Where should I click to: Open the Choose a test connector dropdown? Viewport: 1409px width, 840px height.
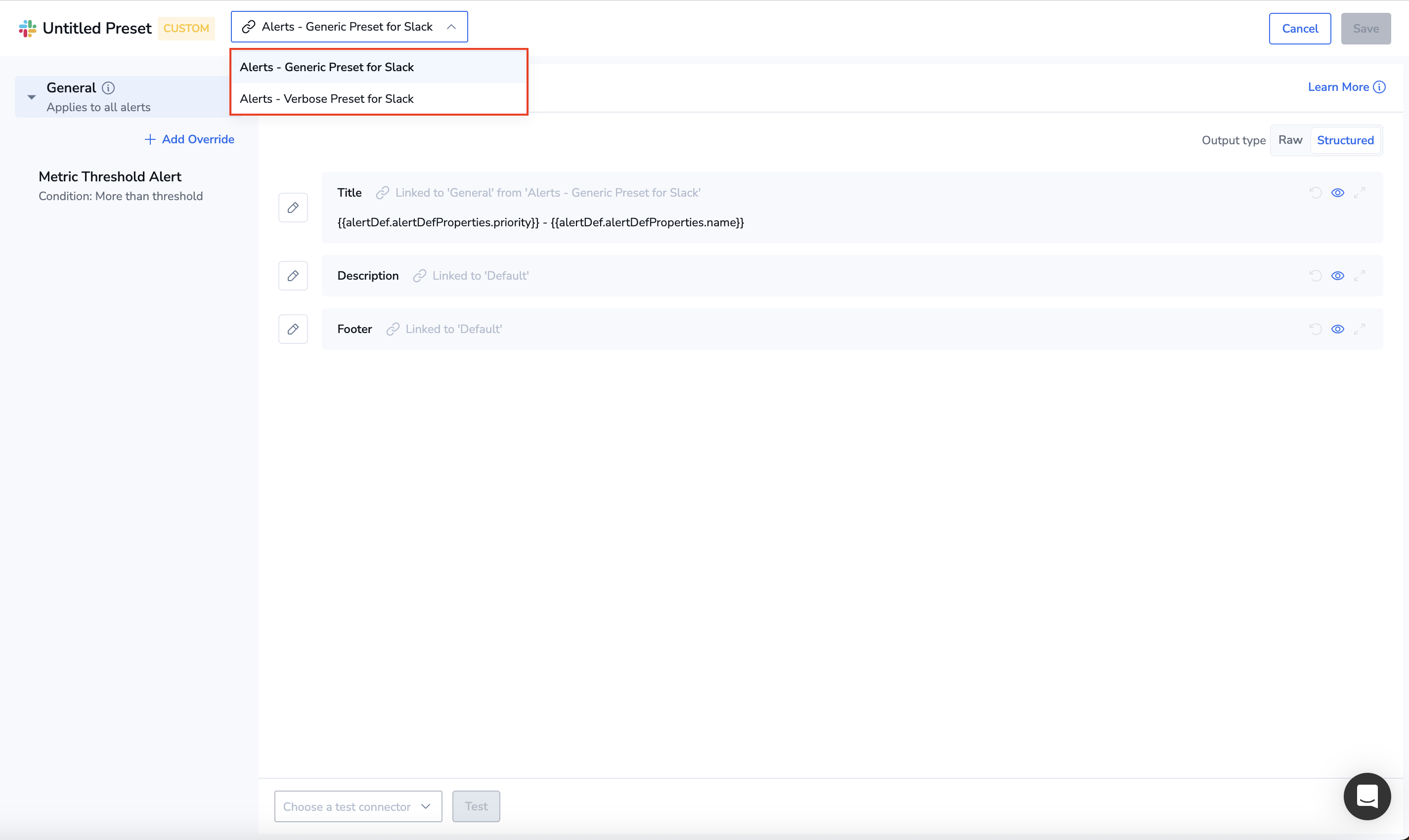(358, 806)
